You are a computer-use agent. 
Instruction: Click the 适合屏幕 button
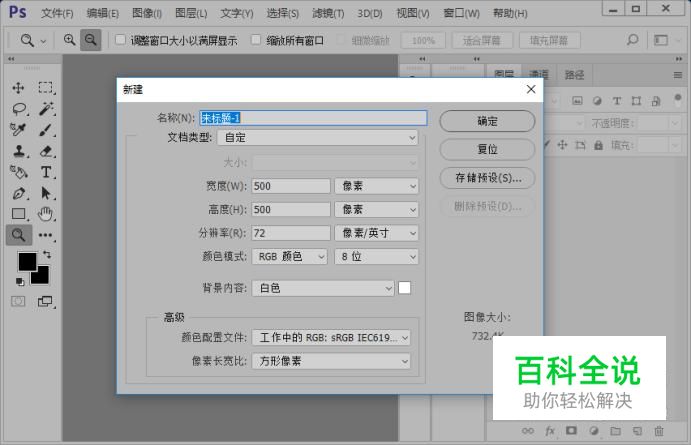(x=482, y=41)
